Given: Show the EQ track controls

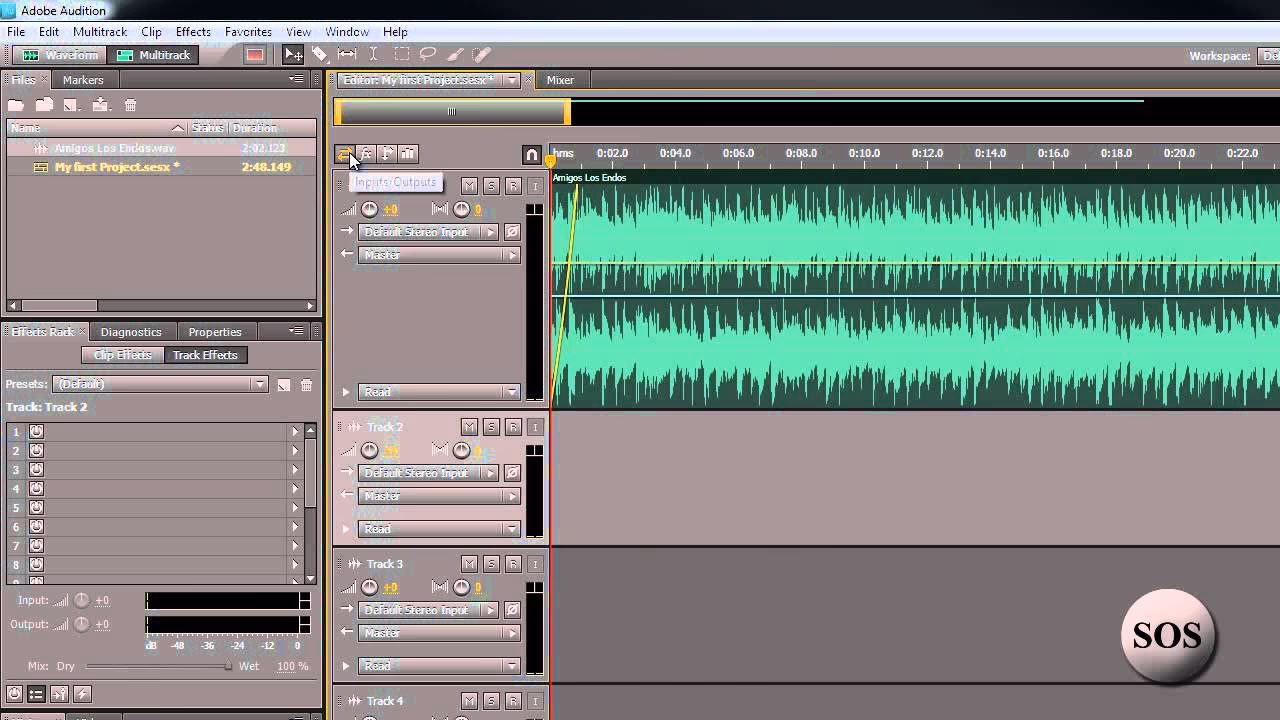Looking at the screenshot, I should coord(408,153).
